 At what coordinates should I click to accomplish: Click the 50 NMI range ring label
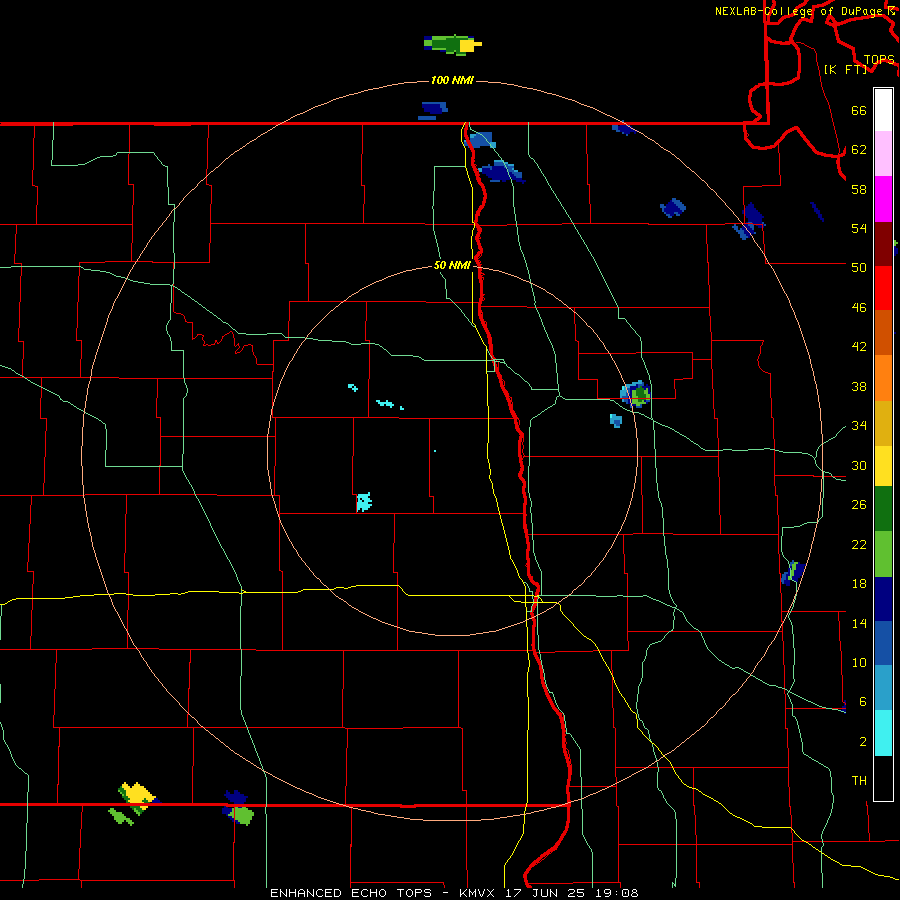coord(452,265)
